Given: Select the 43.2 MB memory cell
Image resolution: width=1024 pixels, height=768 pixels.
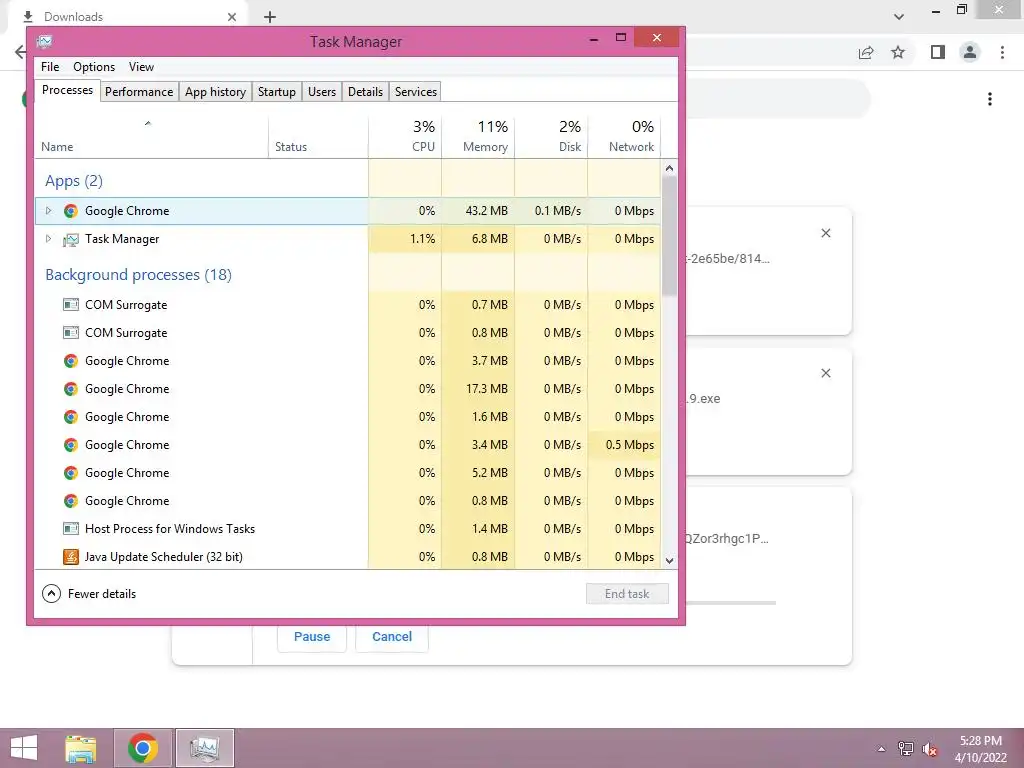Looking at the screenshot, I should point(479,211).
